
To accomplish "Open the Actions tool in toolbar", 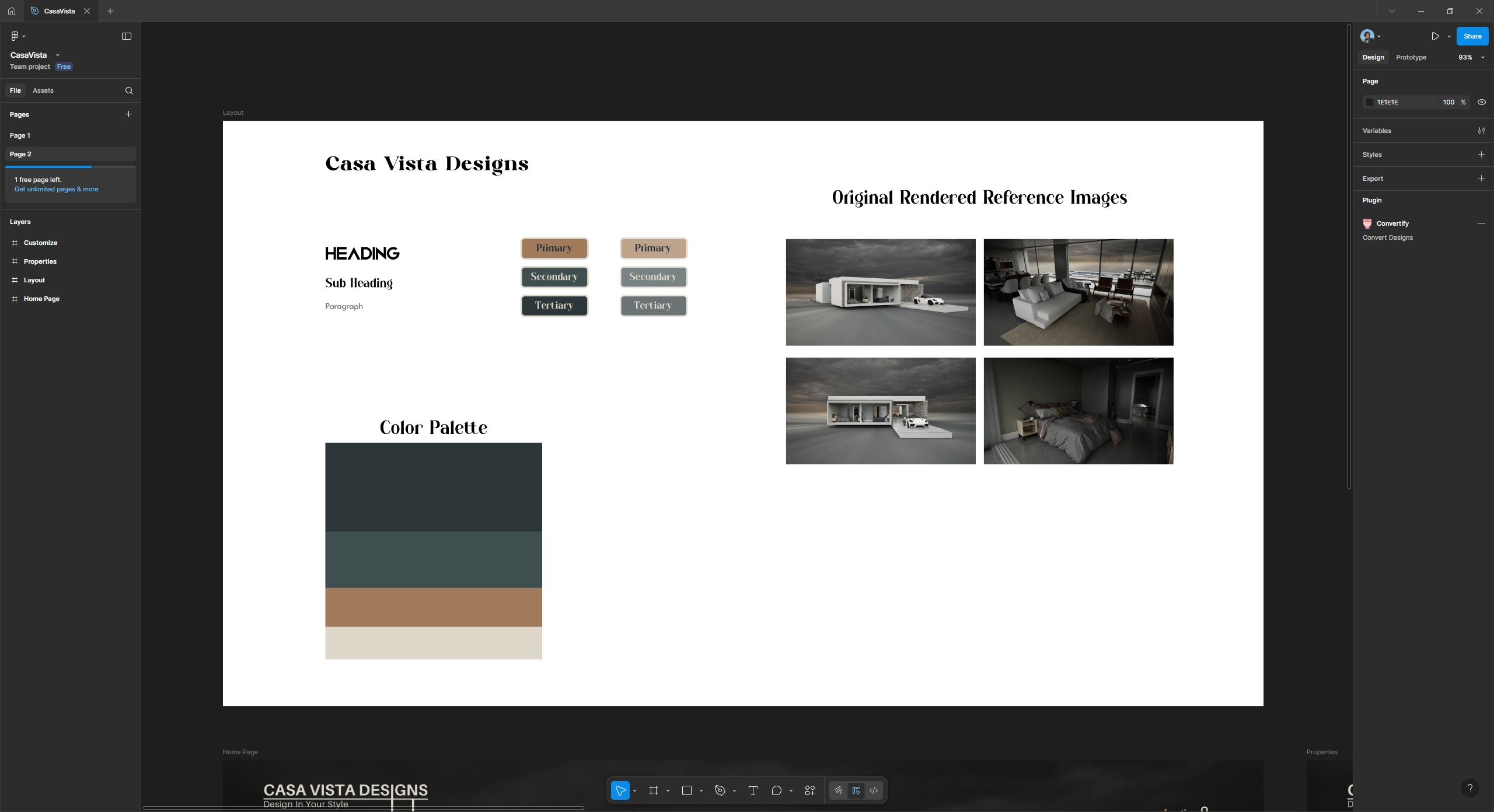I will 809,790.
